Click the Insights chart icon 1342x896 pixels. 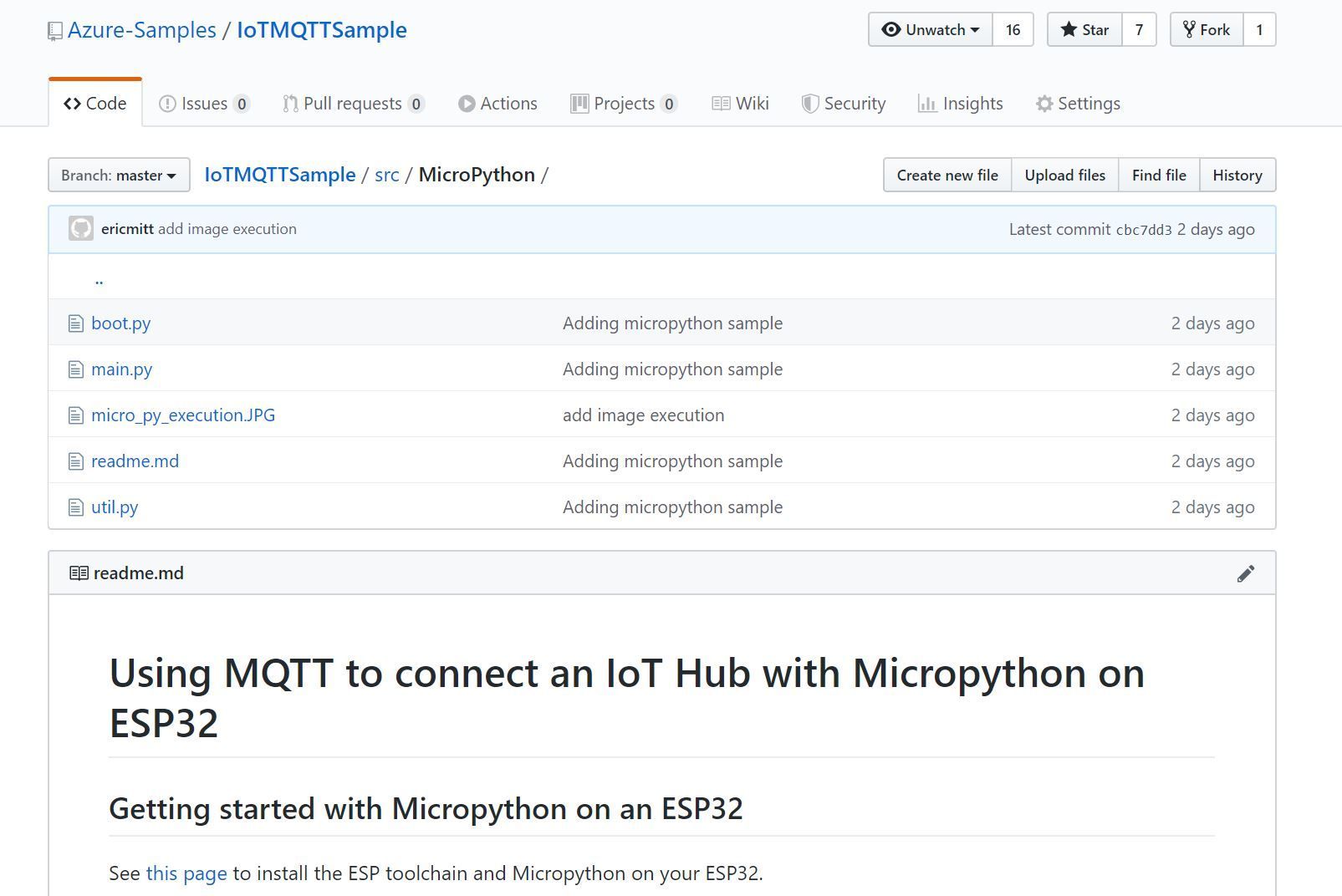pos(929,103)
